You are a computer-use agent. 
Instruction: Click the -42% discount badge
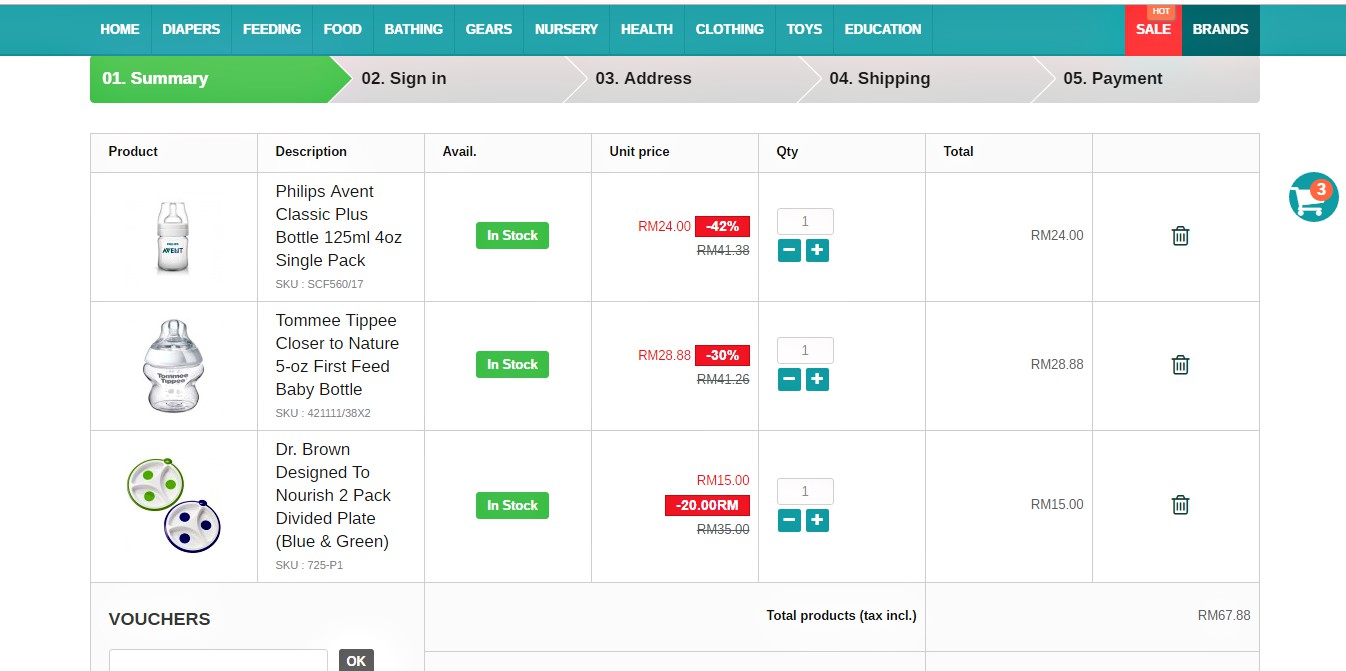[722, 226]
